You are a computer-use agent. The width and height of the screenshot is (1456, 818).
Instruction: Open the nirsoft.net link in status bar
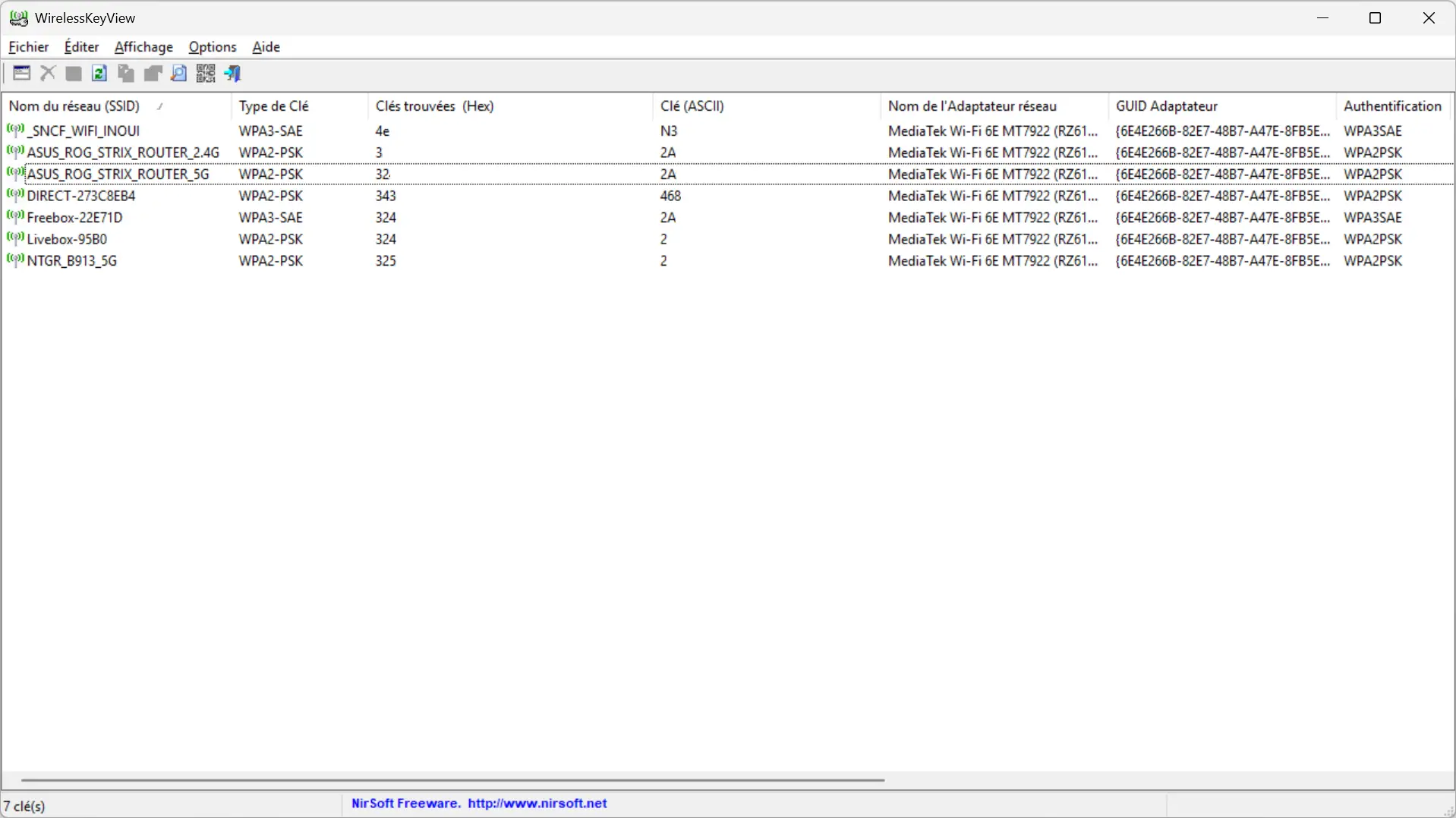point(537,804)
